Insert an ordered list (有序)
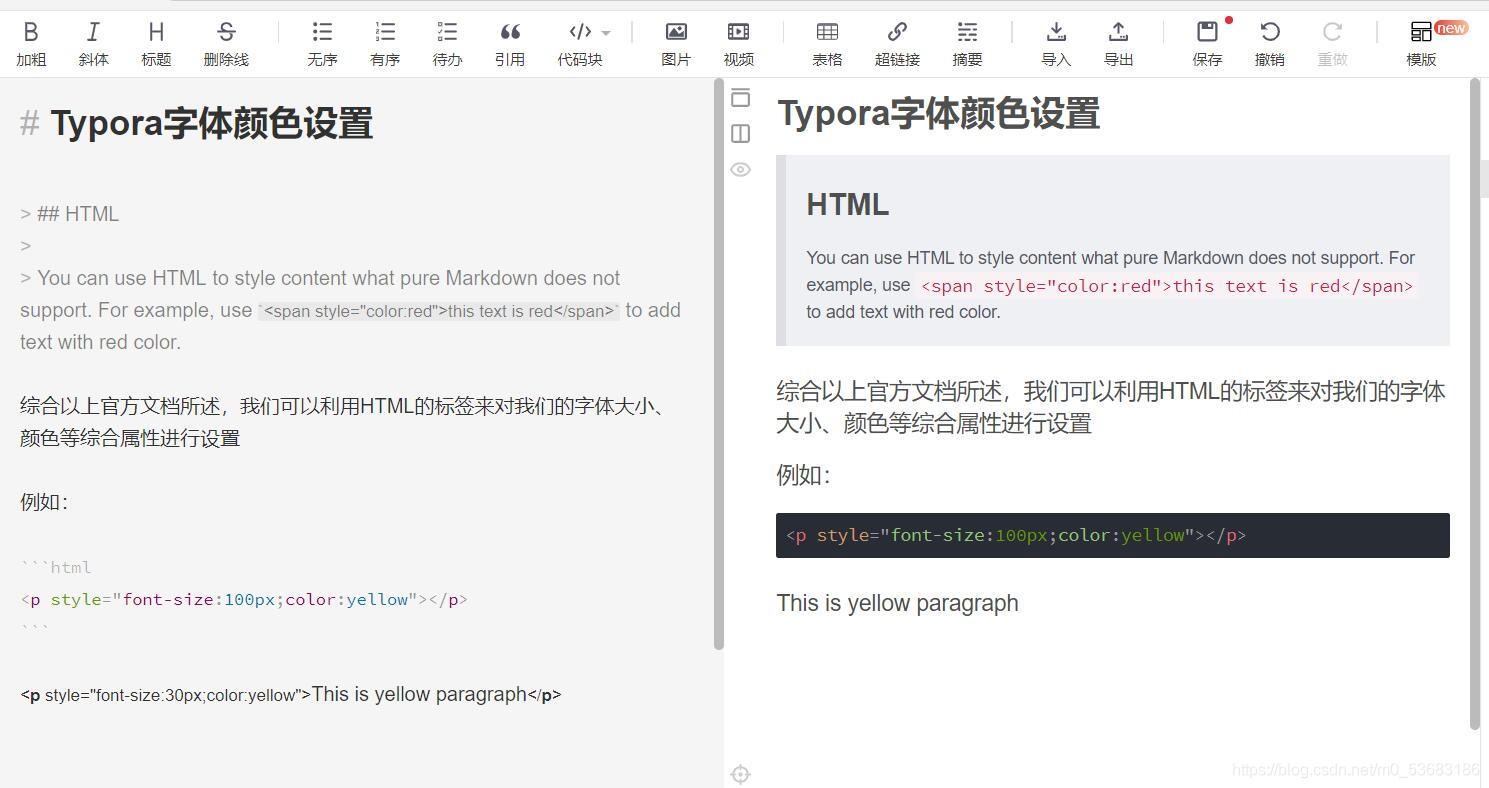1489x788 pixels. [x=385, y=44]
